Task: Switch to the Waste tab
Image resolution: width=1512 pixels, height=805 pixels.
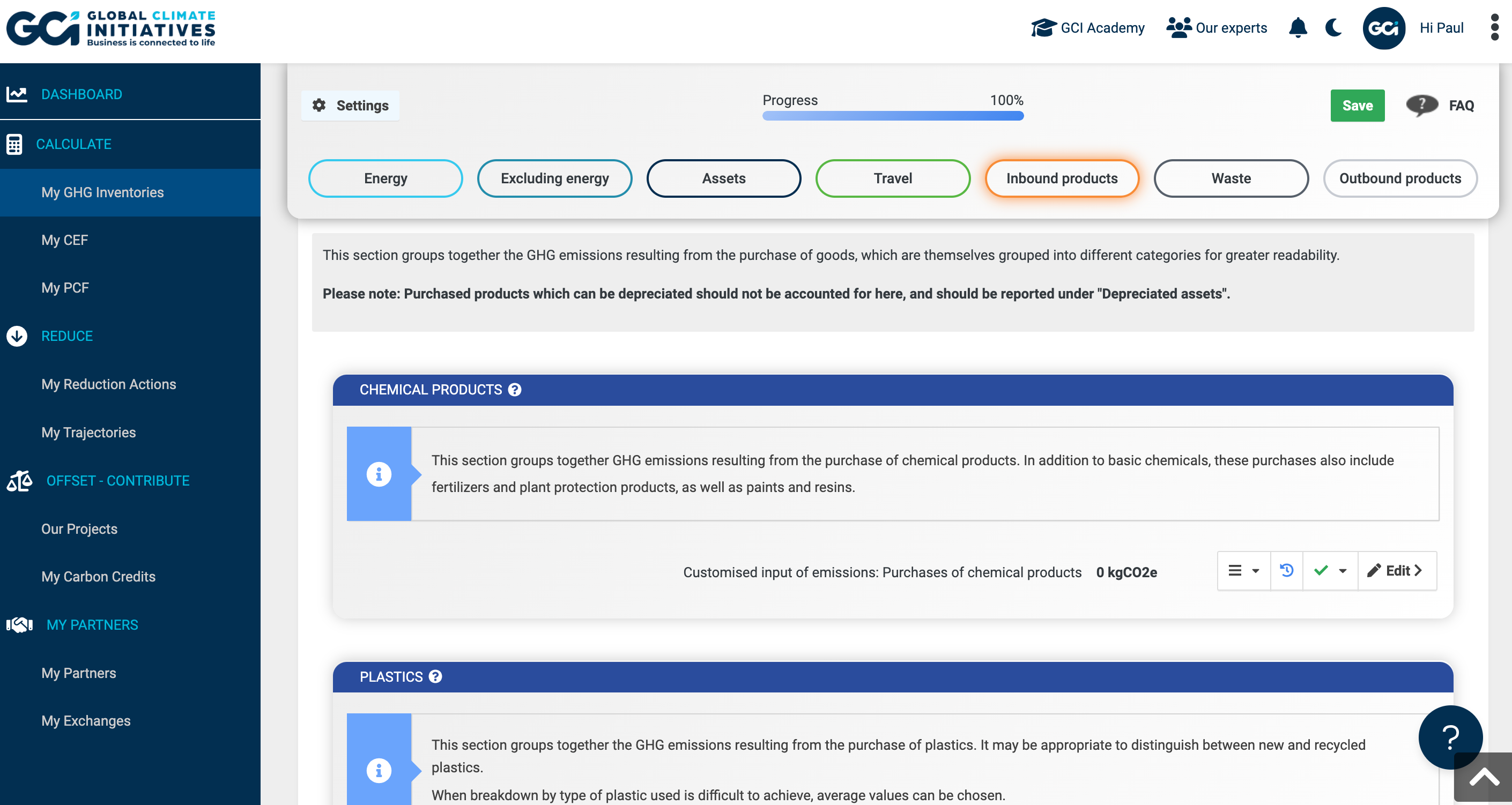Action: 1231,178
